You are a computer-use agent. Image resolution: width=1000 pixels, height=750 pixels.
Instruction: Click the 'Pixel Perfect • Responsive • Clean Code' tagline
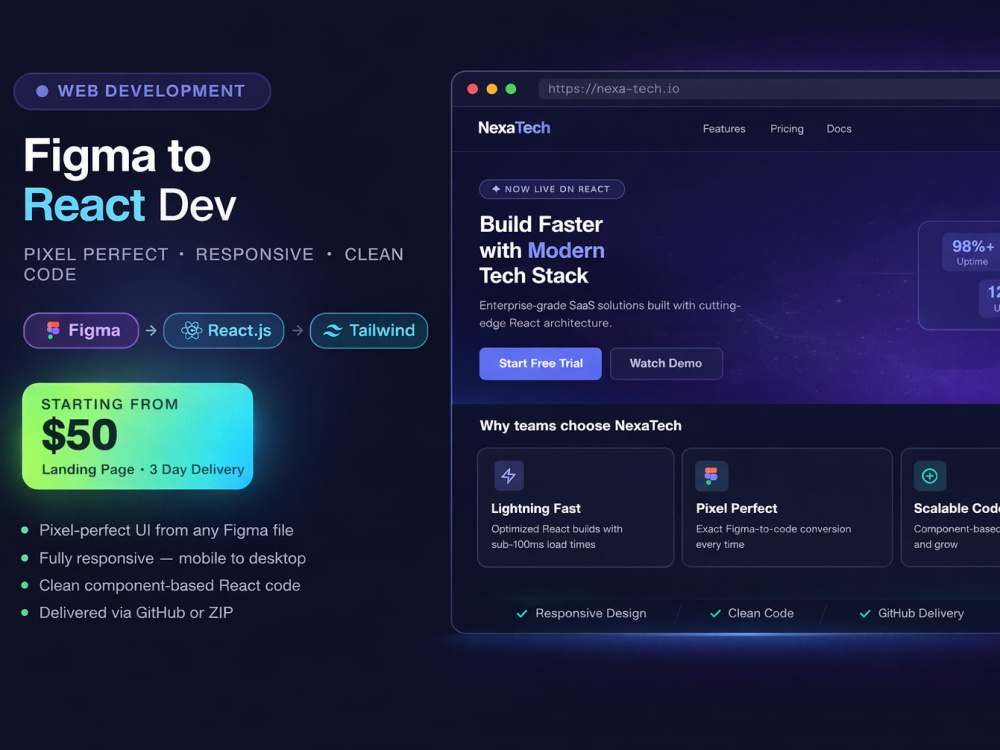tap(214, 265)
